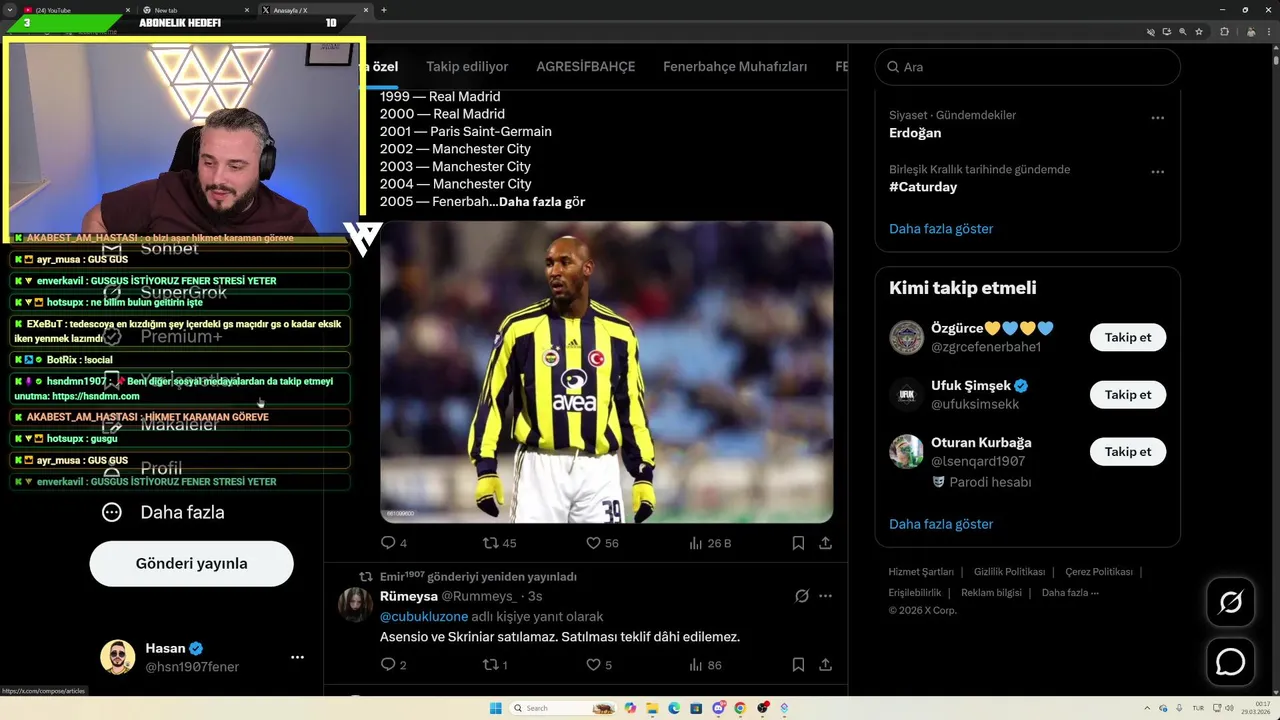The image size is (1280, 720).
Task: Select the Takip ediliyor timeline tab
Action: click(x=467, y=67)
